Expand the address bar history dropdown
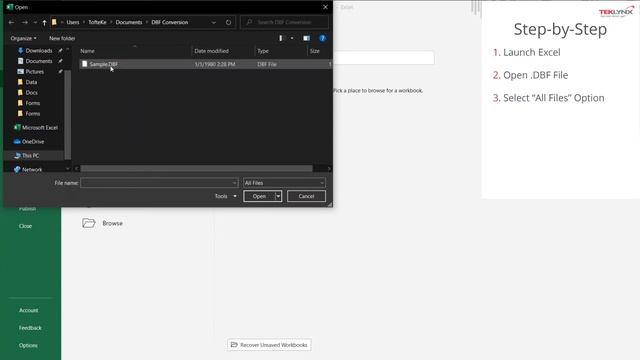The width and height of the screenshot is (640, 360). (213, 22)
